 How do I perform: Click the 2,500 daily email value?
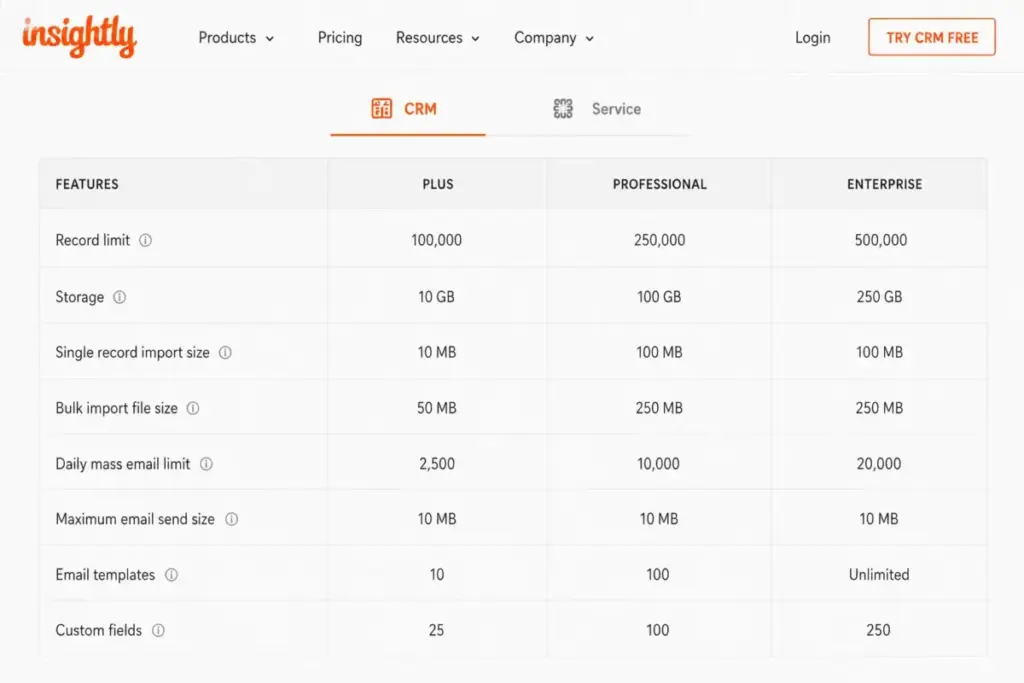(437, 464)
